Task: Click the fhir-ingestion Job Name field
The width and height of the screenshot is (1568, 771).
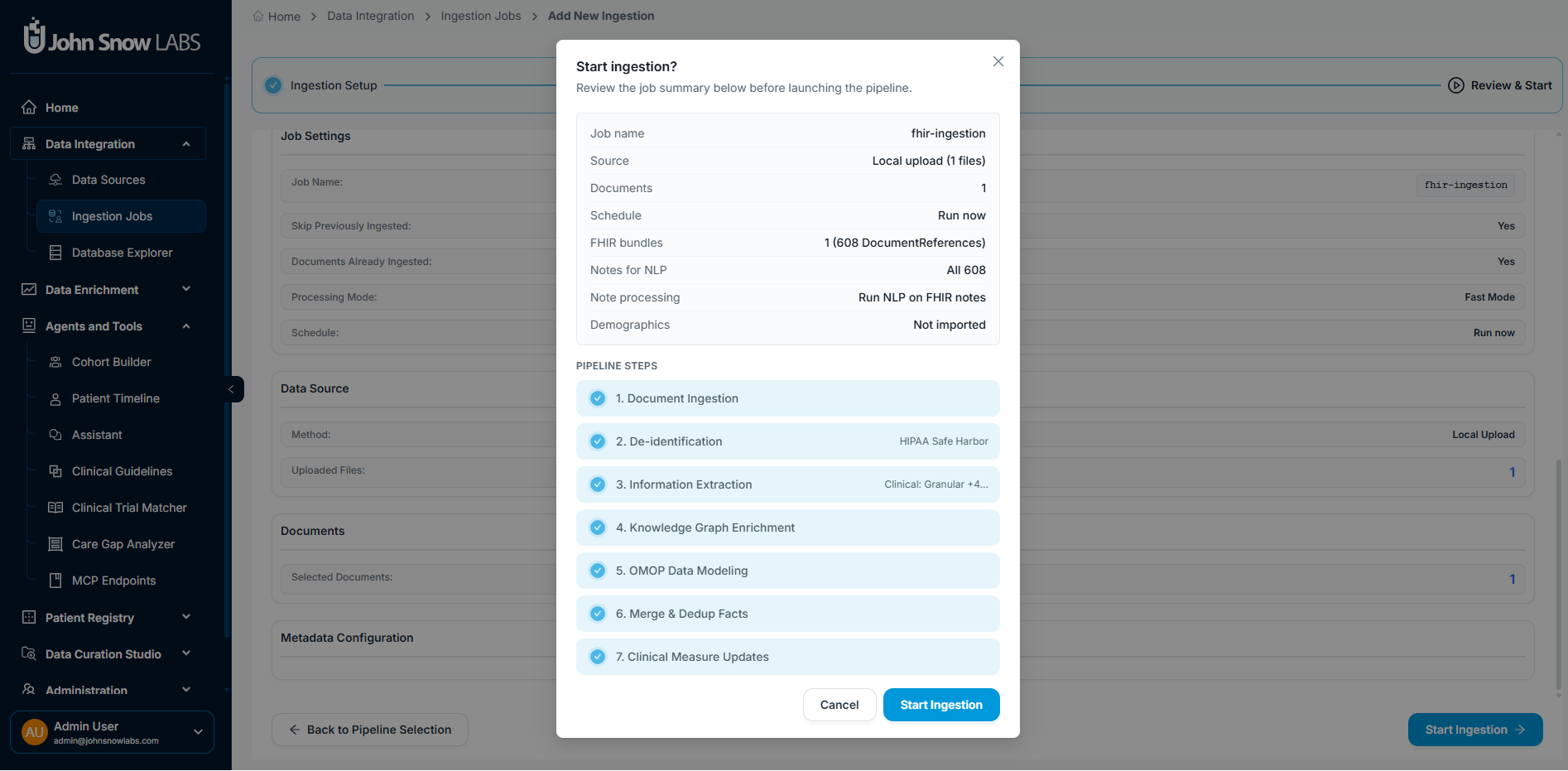Action: click(1465, 185)
